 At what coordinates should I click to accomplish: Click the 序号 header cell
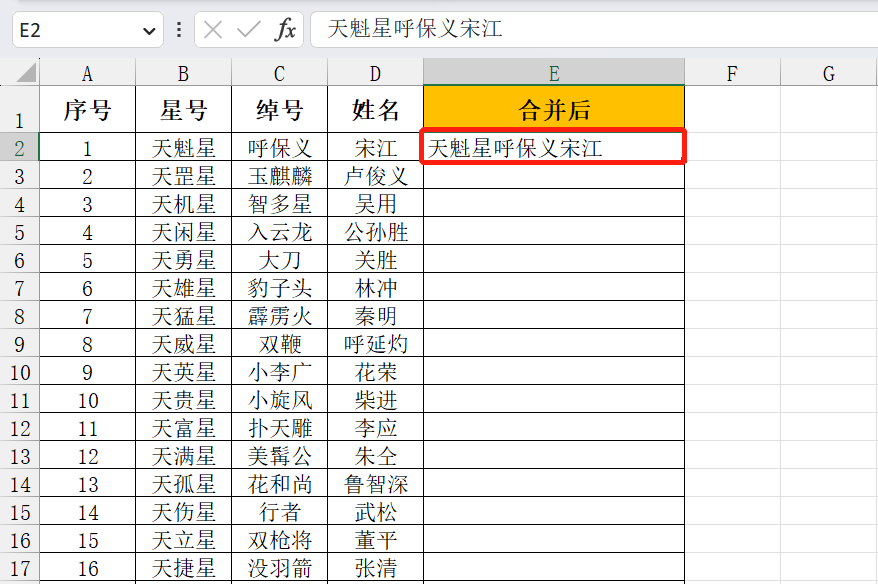pos(87,109)
